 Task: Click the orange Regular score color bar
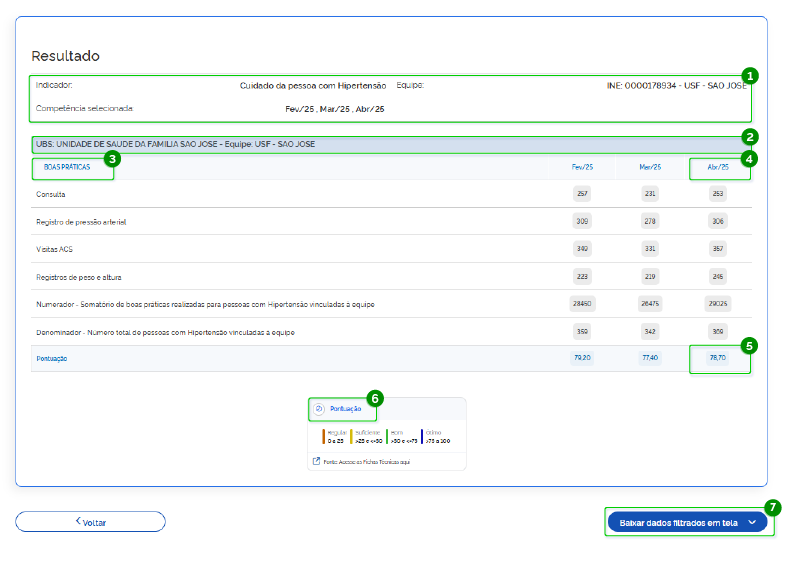pos(324,435)
